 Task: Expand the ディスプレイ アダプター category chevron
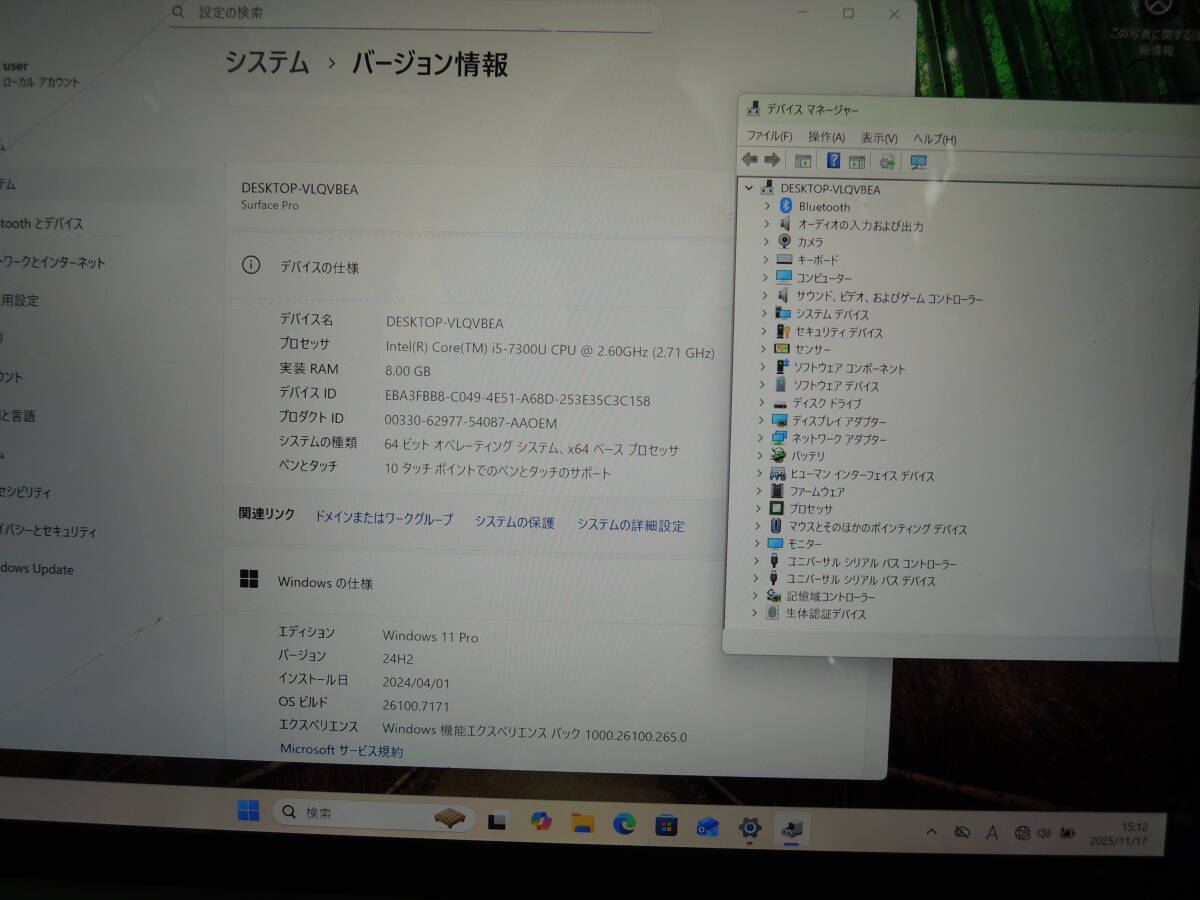tap(762, 421)
